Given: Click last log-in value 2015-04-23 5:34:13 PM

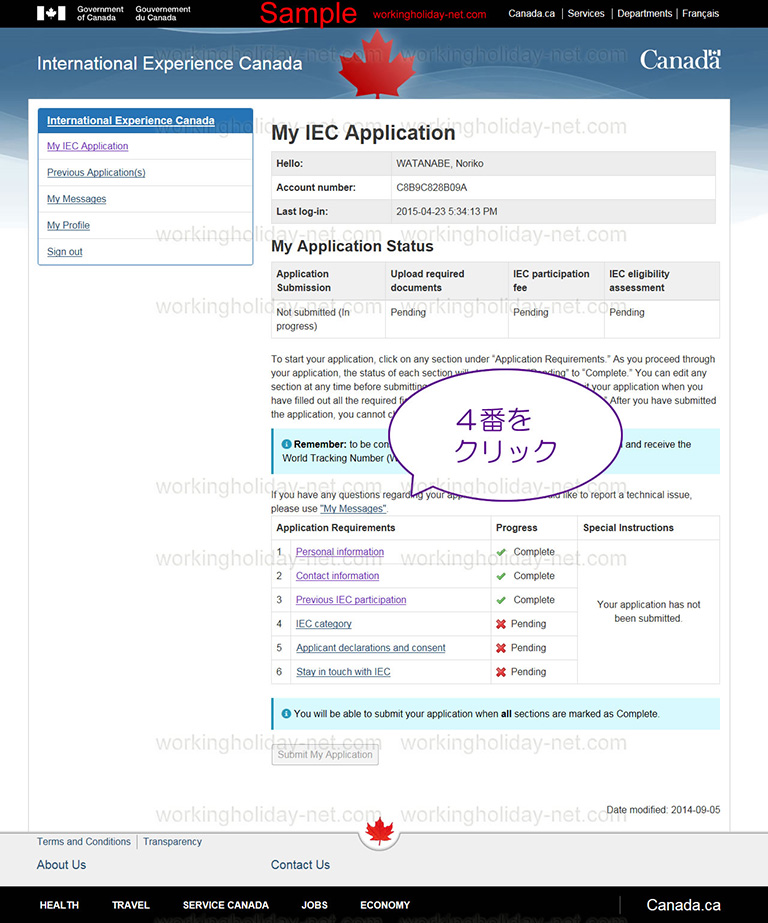Looking at the screenshot, I should 447,212.
